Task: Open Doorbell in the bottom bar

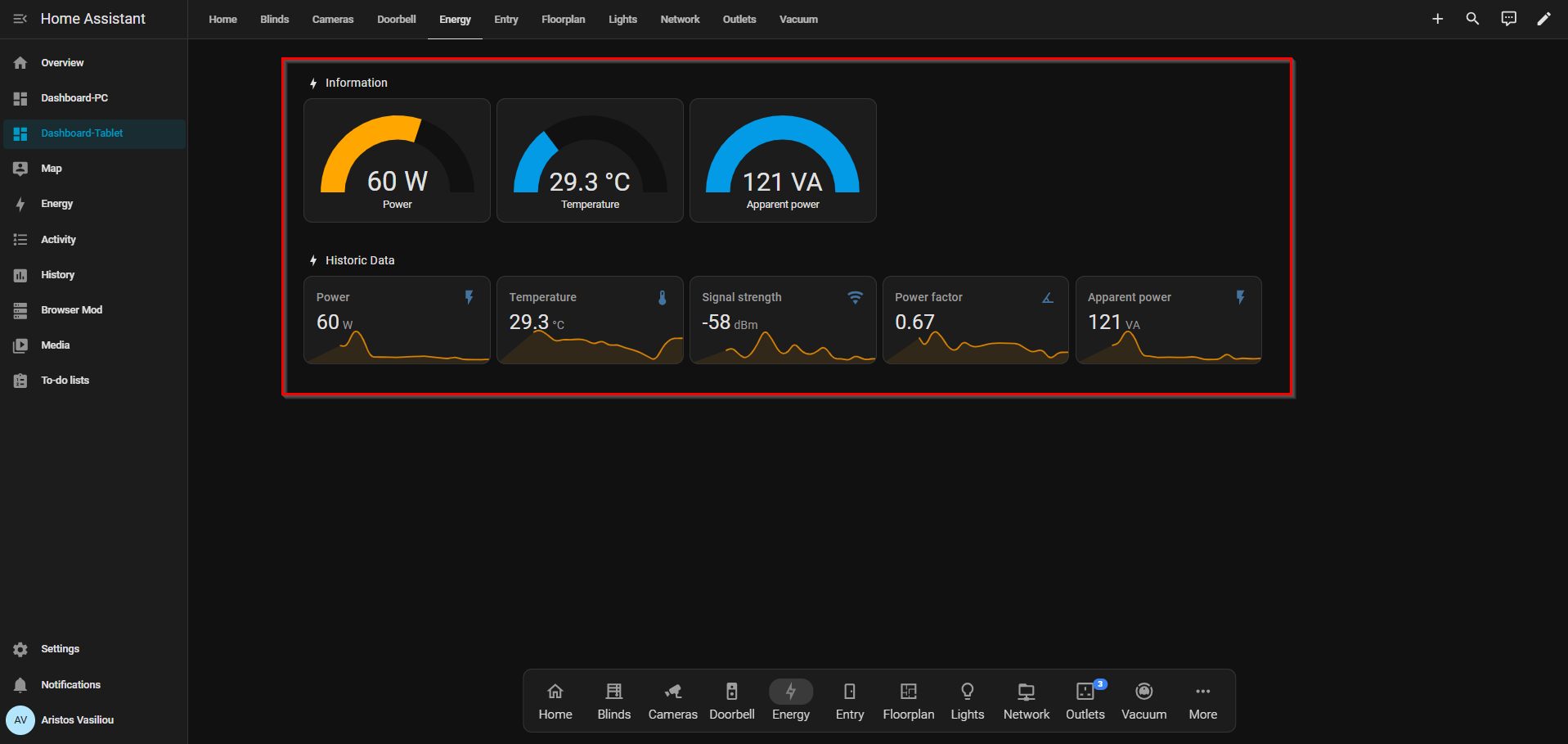Action: click(x=731, y=701)
